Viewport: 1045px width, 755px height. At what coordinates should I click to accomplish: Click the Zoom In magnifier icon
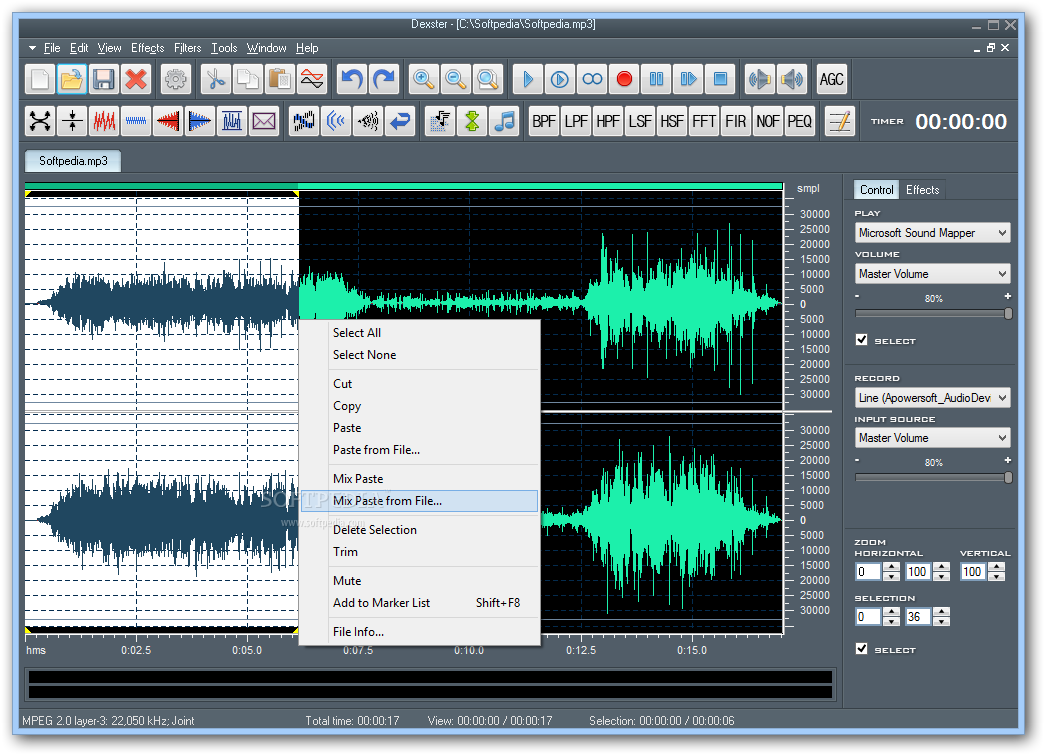pyautogui.click(x=424, y=79)
